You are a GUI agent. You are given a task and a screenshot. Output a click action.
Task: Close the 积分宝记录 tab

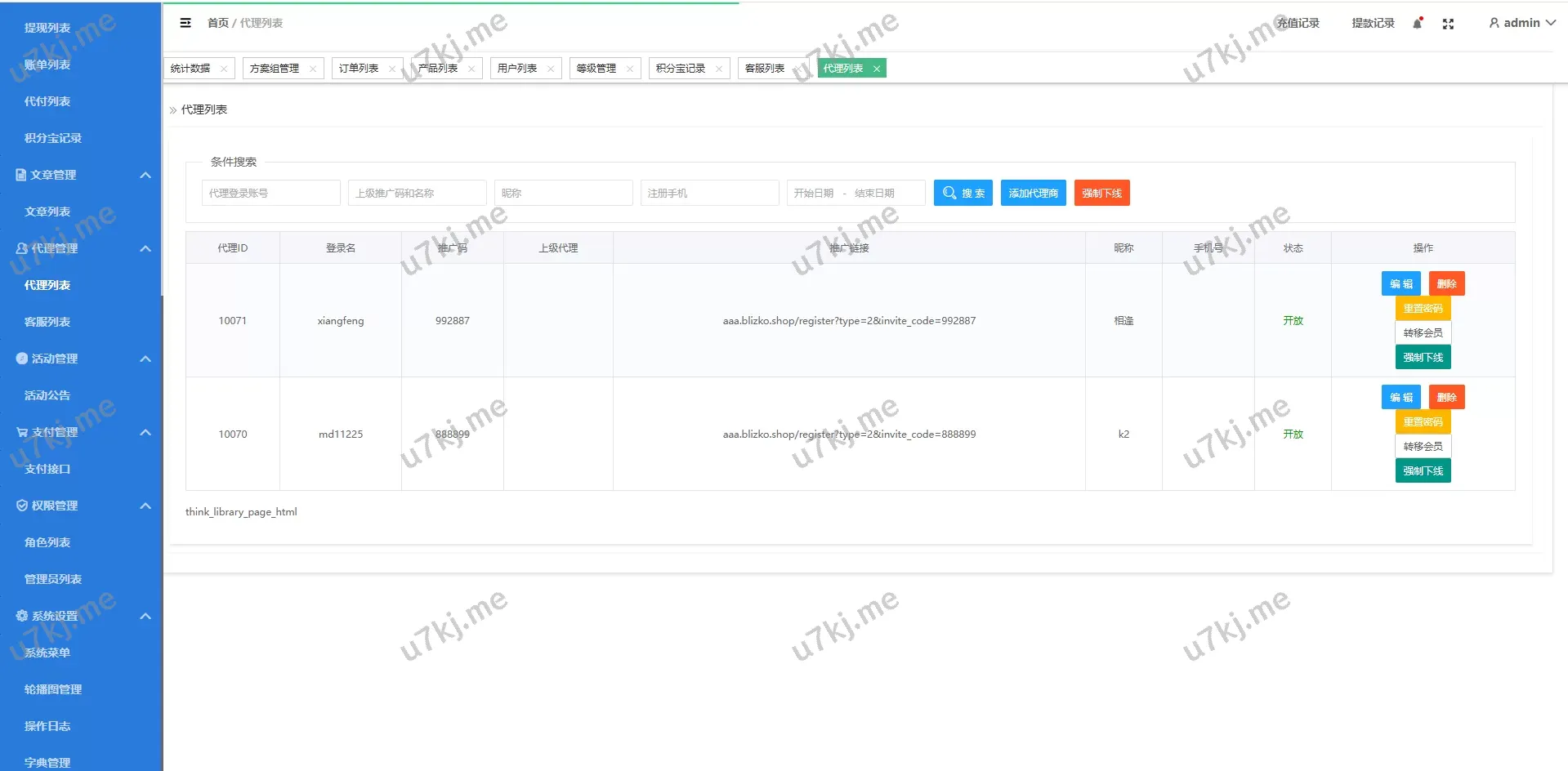pos(719,69)
